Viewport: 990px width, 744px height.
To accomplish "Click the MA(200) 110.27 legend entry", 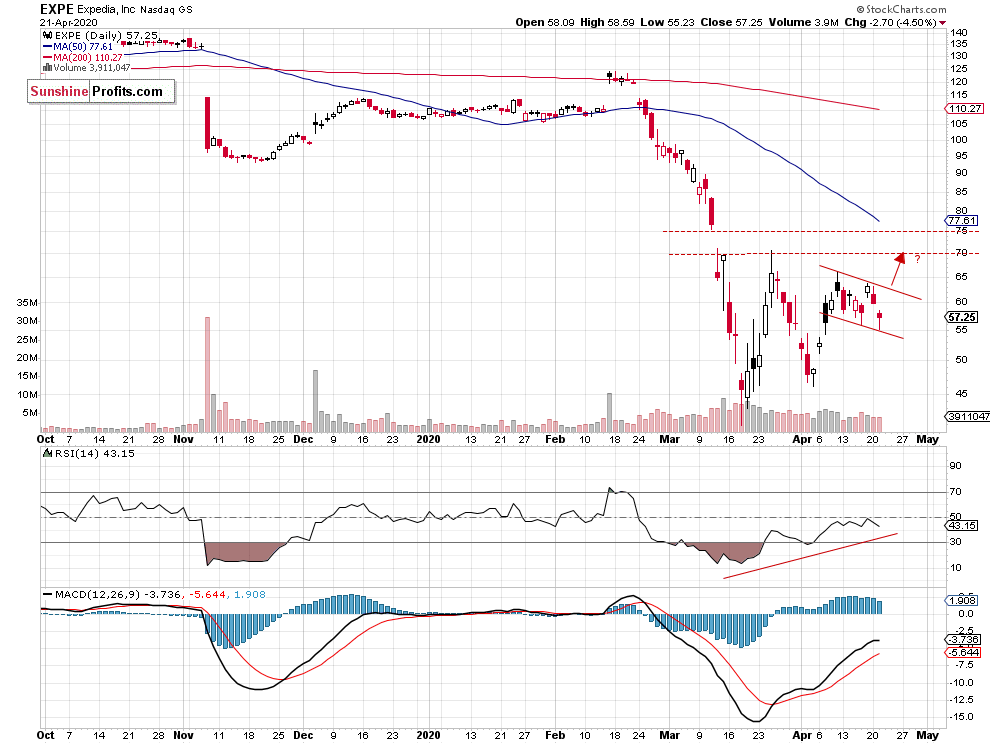I will coord(88,57).
